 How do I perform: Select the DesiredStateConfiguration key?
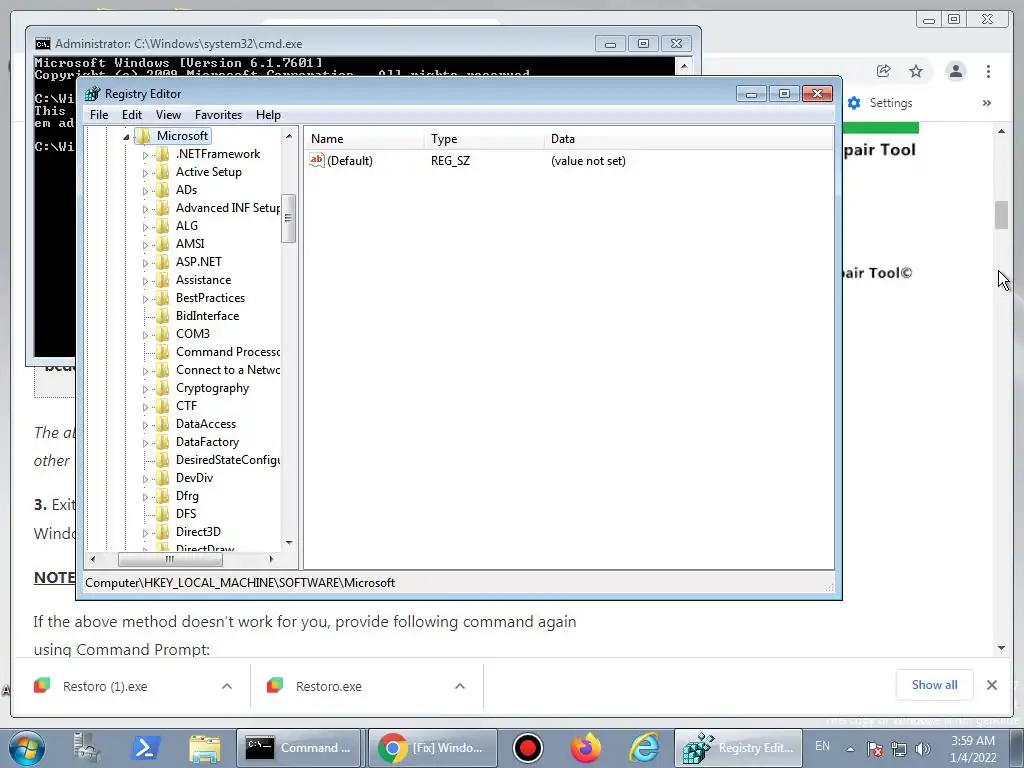coord(228,460)
